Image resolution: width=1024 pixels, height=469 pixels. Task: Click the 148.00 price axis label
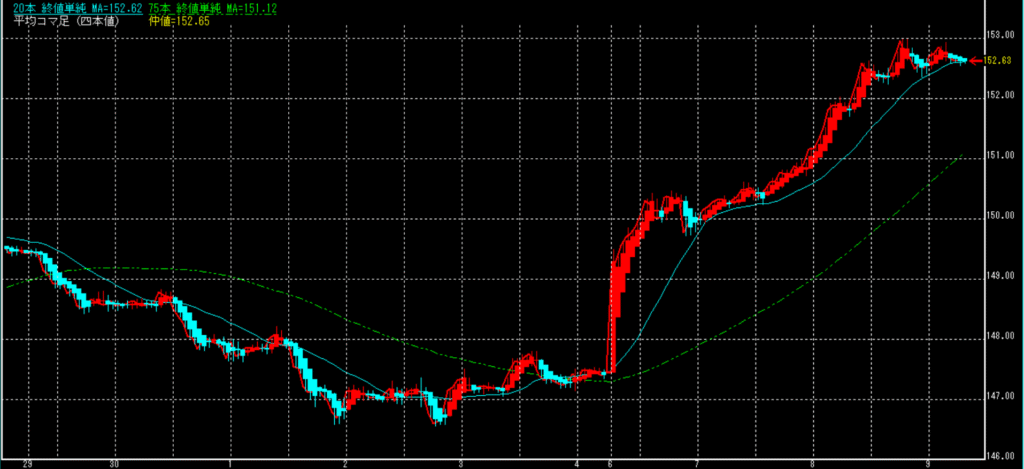(x=997, y=338)
